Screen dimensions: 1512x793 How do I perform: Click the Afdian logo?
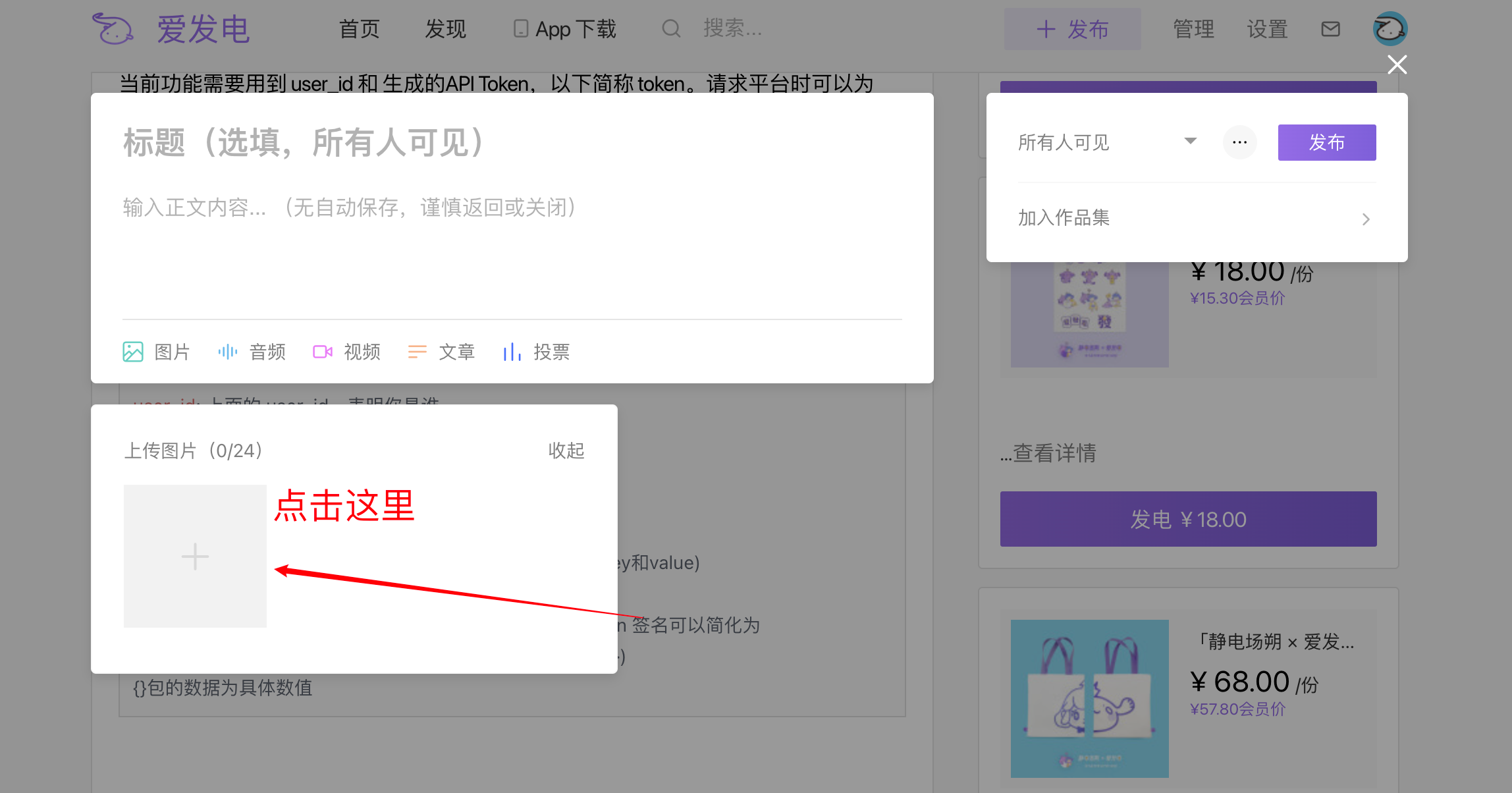(171, 29)
